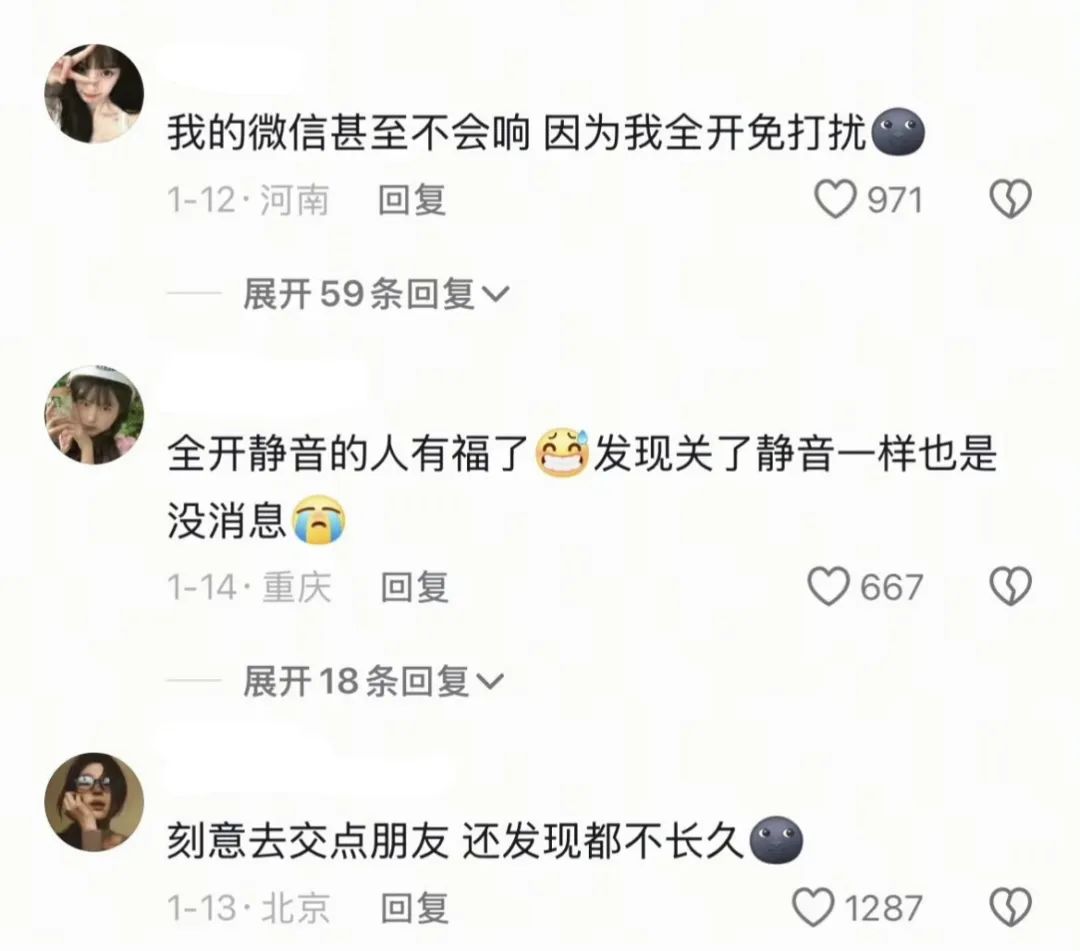
Task: Reply to the Beijing comment
Action: click(415, 908)
